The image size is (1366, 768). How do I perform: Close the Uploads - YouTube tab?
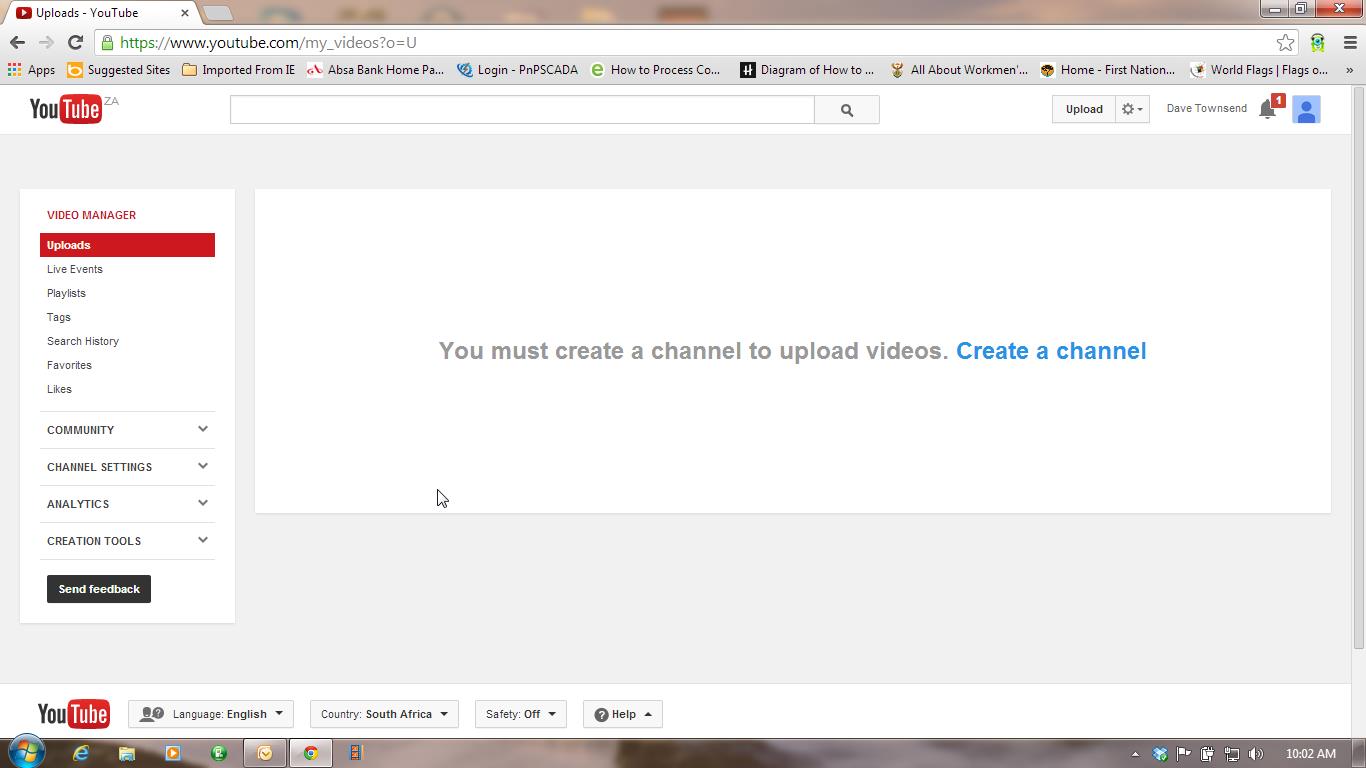click(x=185, y=13)
